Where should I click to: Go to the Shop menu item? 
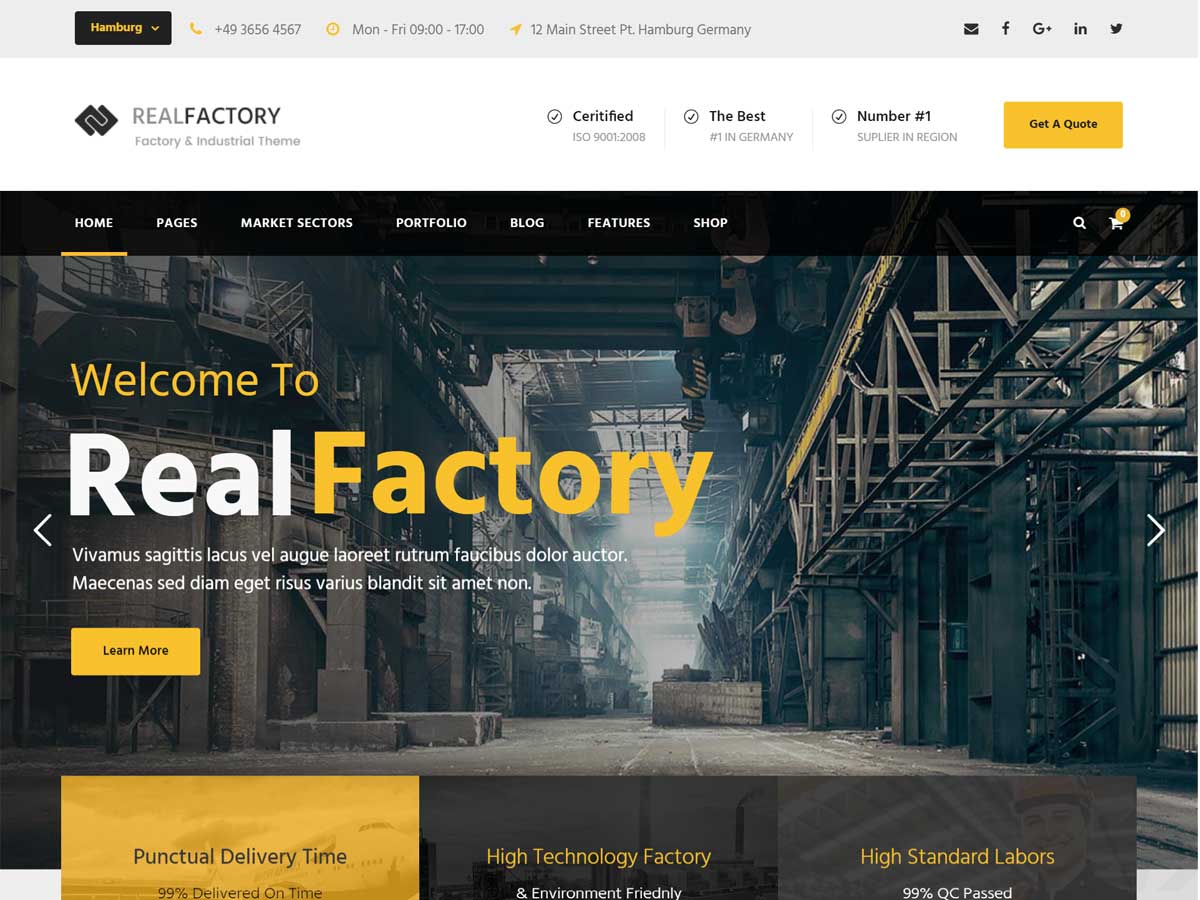(x=710, y=223)
